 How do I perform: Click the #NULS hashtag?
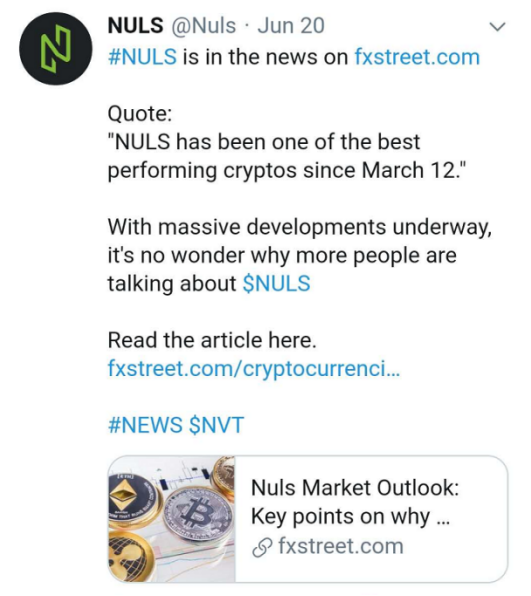point(143,57)
